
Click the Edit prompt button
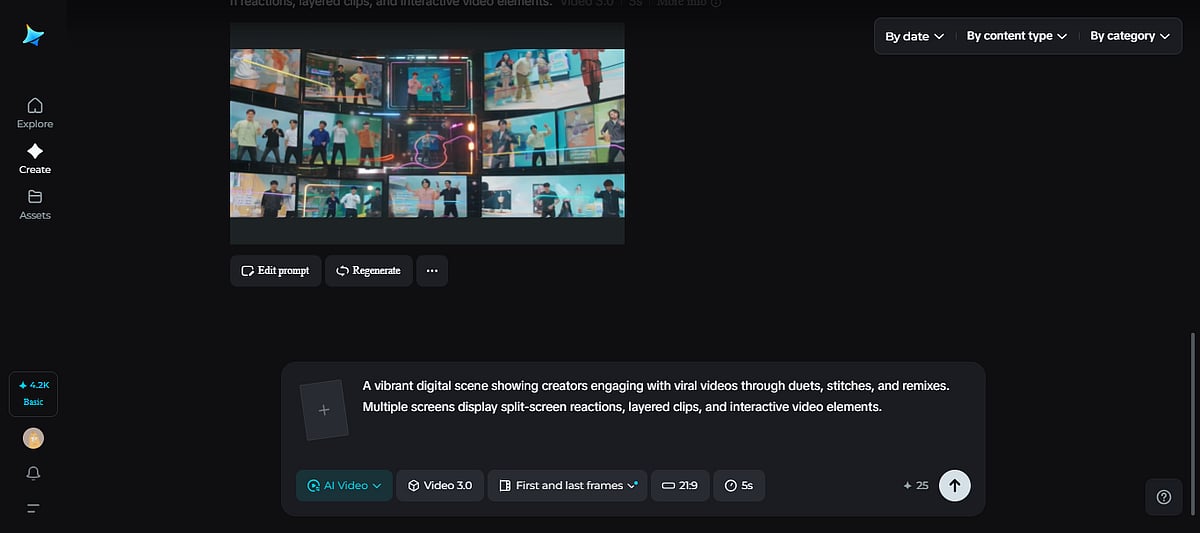tap(275, 271)
